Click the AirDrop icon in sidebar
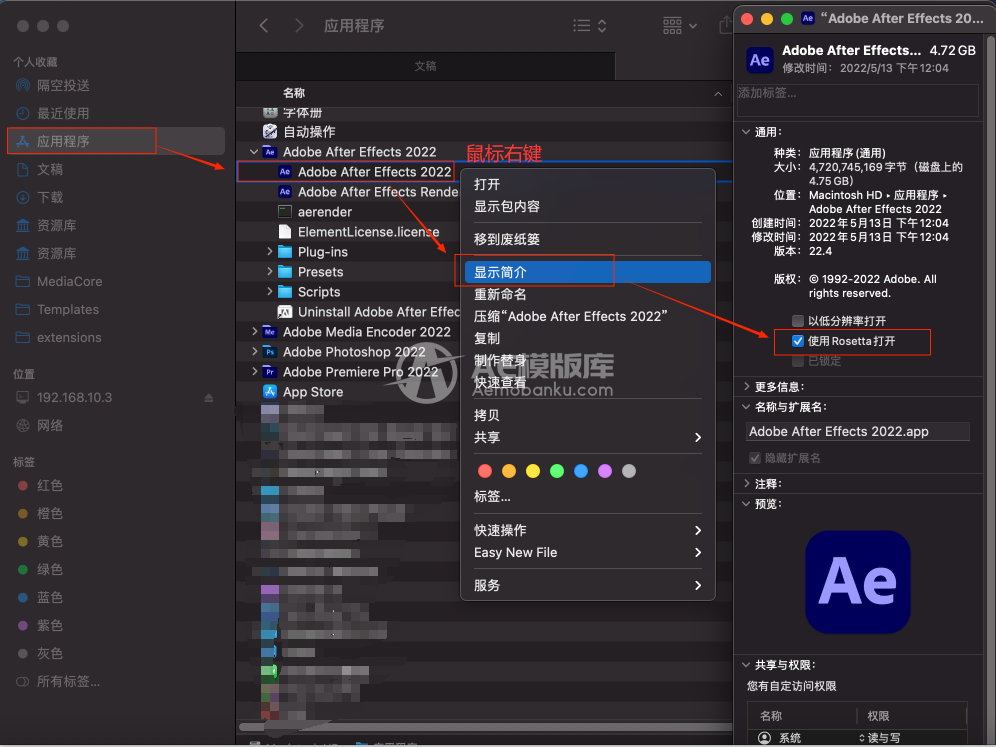996x747 pixels. click(24, 85)
